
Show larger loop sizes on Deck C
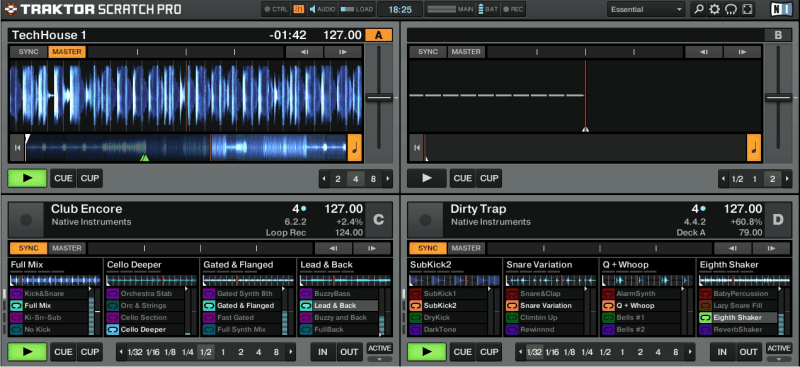pos(291,352)
